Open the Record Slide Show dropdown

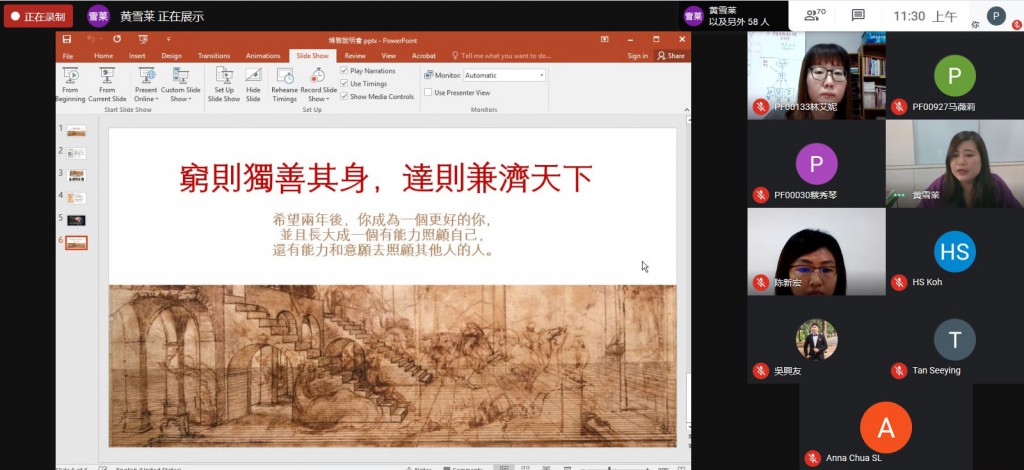[319, 85]
